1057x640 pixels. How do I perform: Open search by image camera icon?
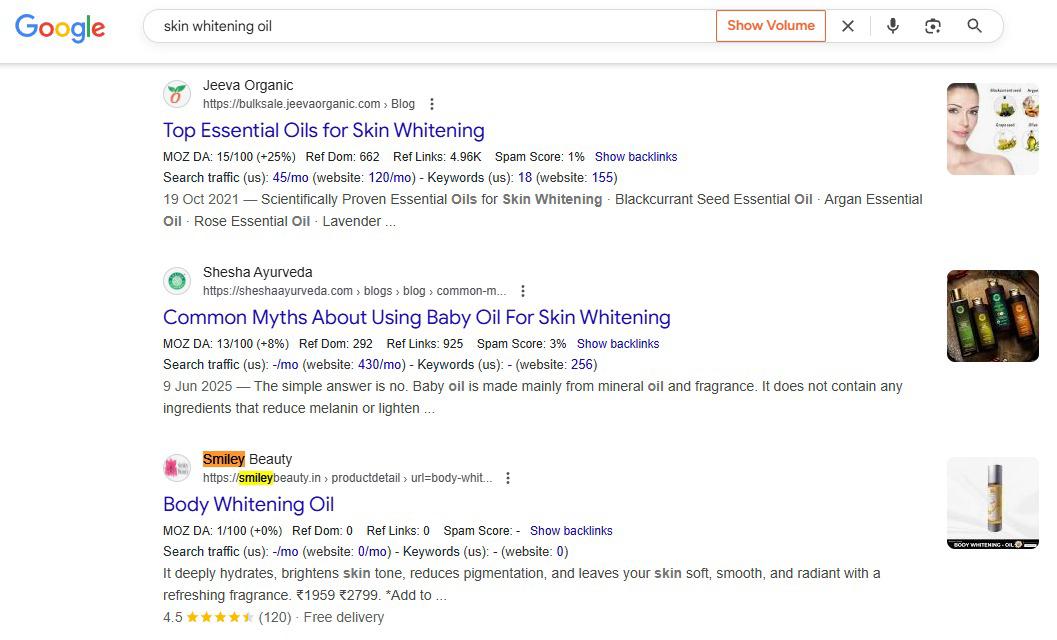coord(932,26)
